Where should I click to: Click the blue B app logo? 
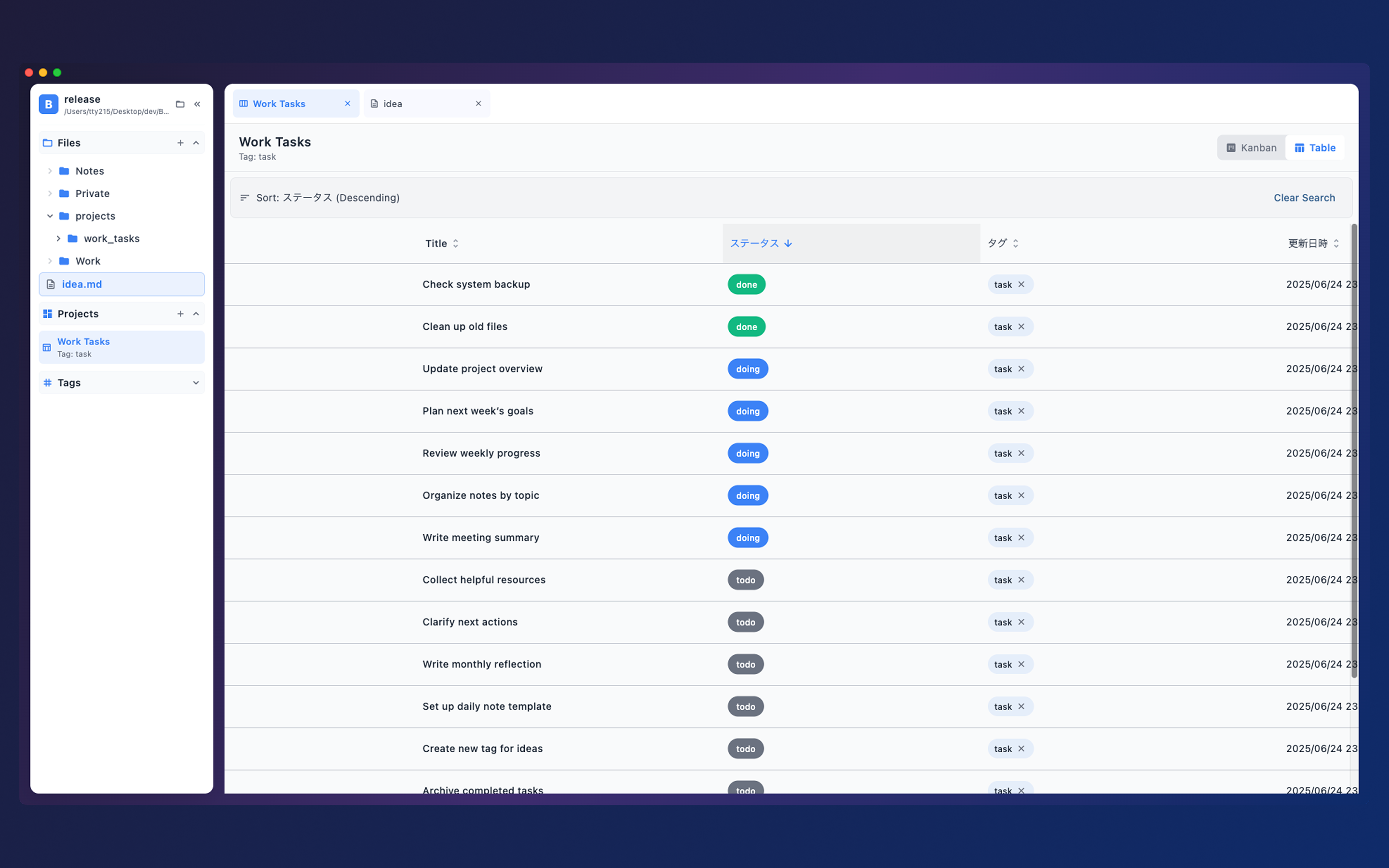point(48,104)
